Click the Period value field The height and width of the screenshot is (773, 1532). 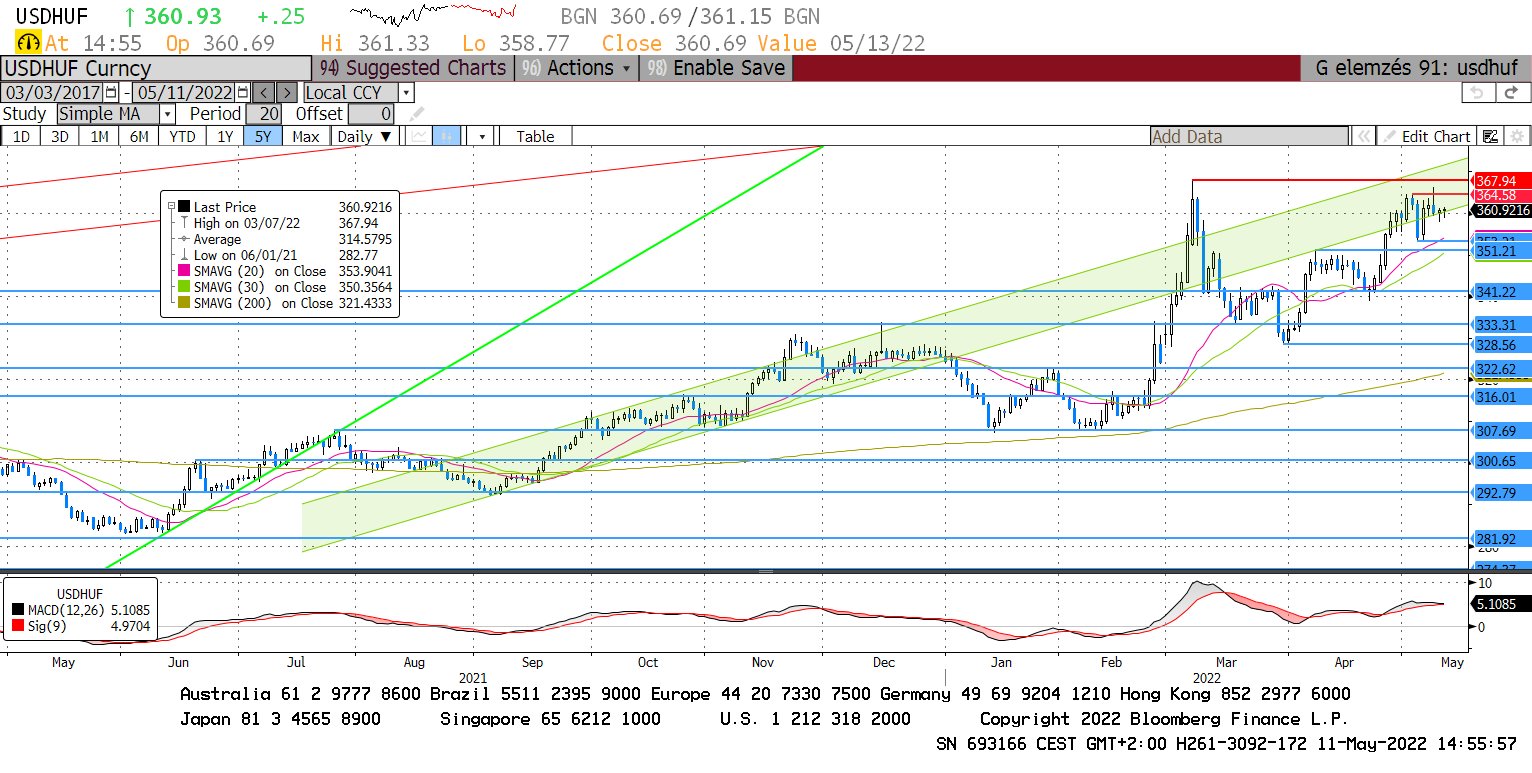coord(264,113)
